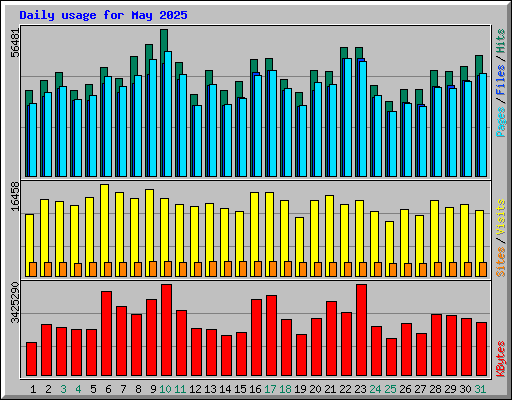Click the cyan Pages bar for day 25
The height and width of the screenshot is (400, 512).
pos(393,144)
